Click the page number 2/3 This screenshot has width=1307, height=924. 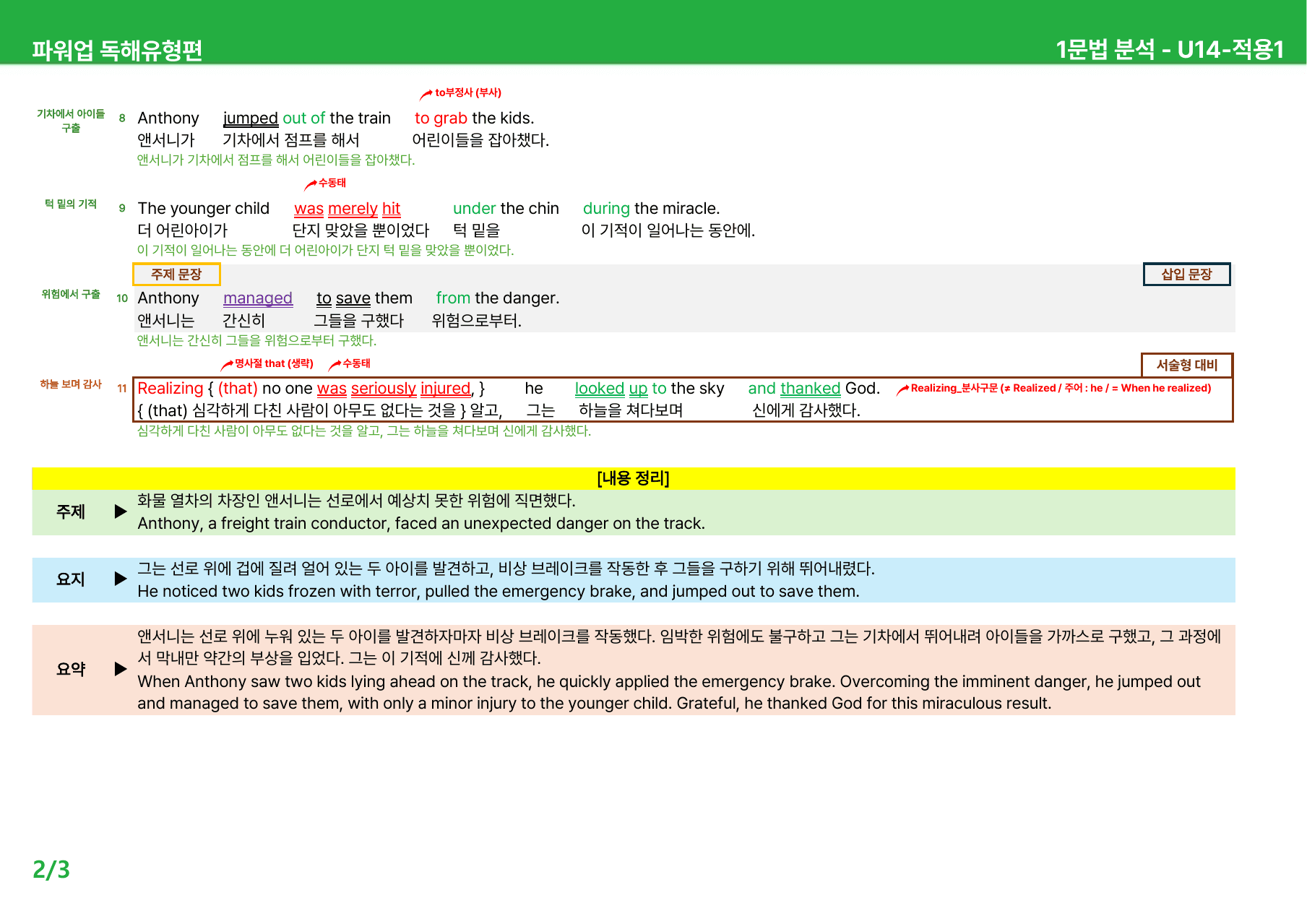(51, 870)
